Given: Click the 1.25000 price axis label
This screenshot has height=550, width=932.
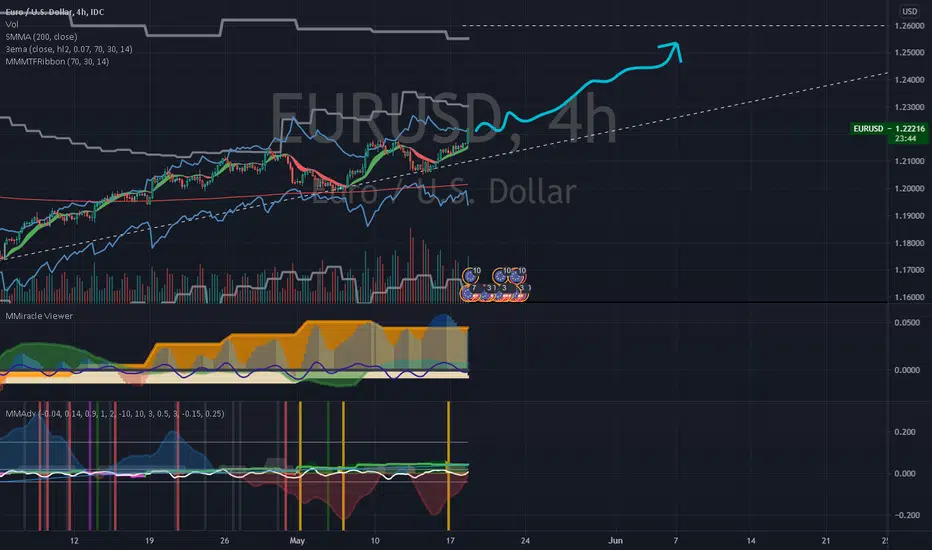Looking at the screenshot, I should [x=909, y=52].
